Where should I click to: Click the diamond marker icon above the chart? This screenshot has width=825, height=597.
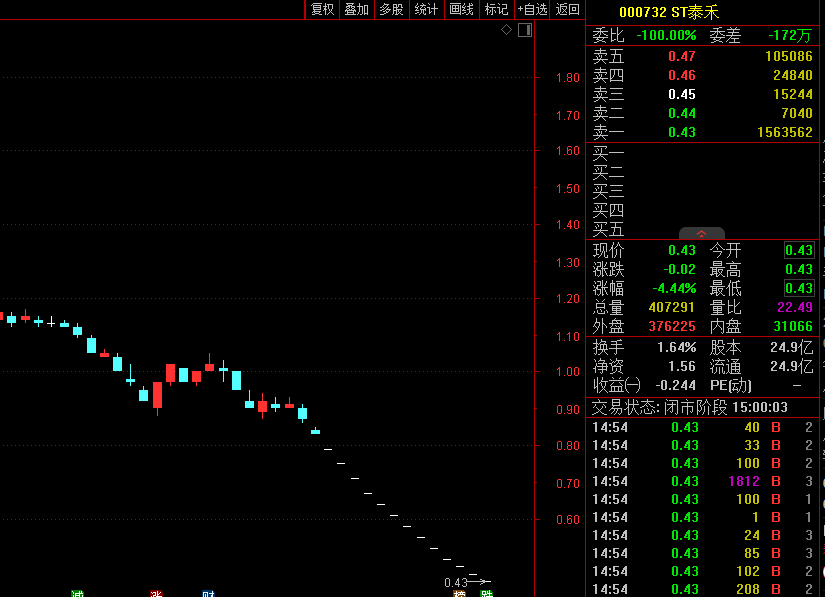pos(506,30)
